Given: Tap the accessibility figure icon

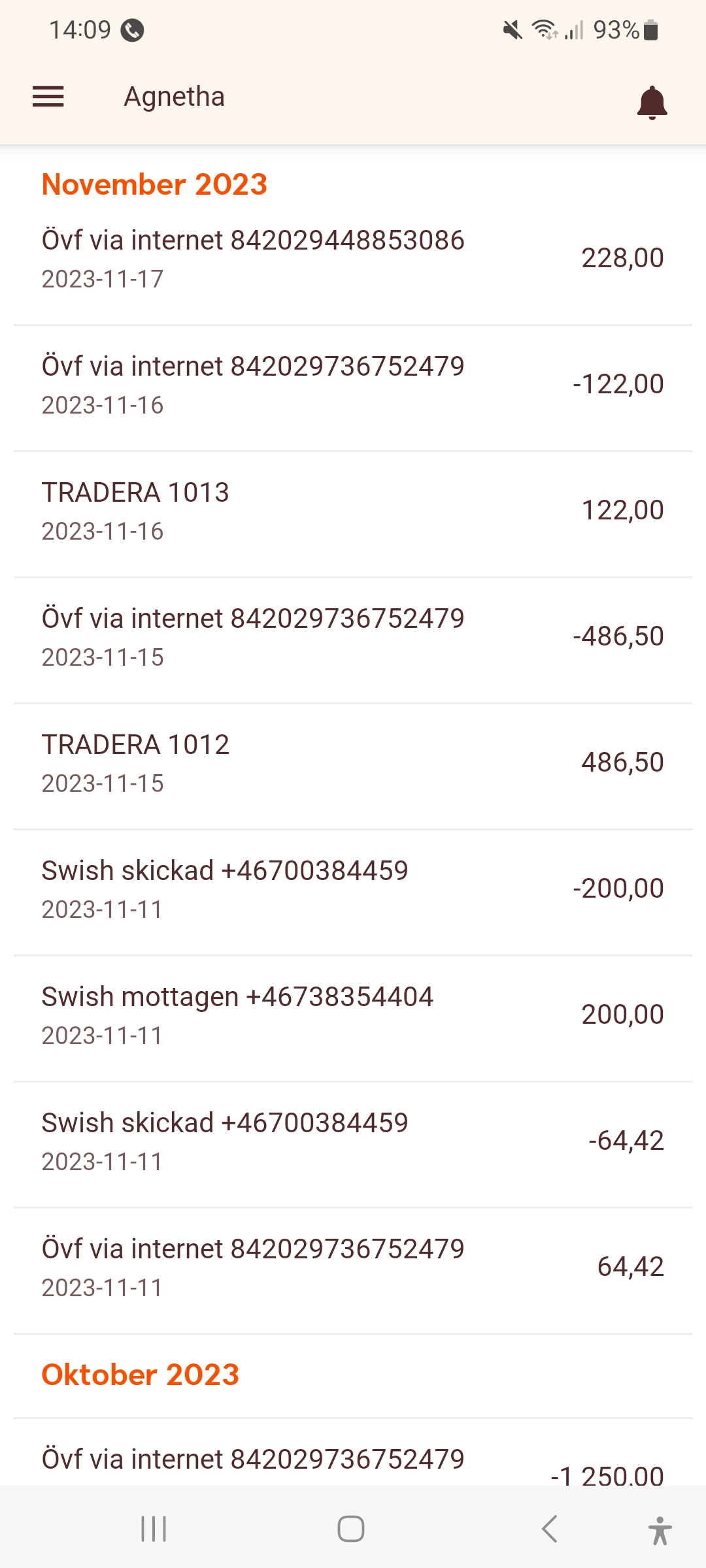Looking at the screenshot, I should pyautogui.click(x=660, y=1530).
